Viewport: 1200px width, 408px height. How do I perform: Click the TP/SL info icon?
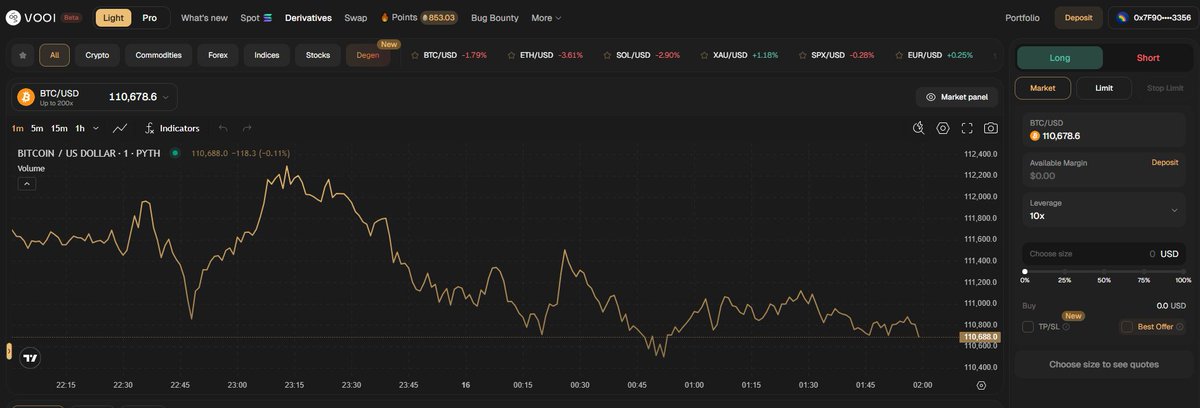1066,327
